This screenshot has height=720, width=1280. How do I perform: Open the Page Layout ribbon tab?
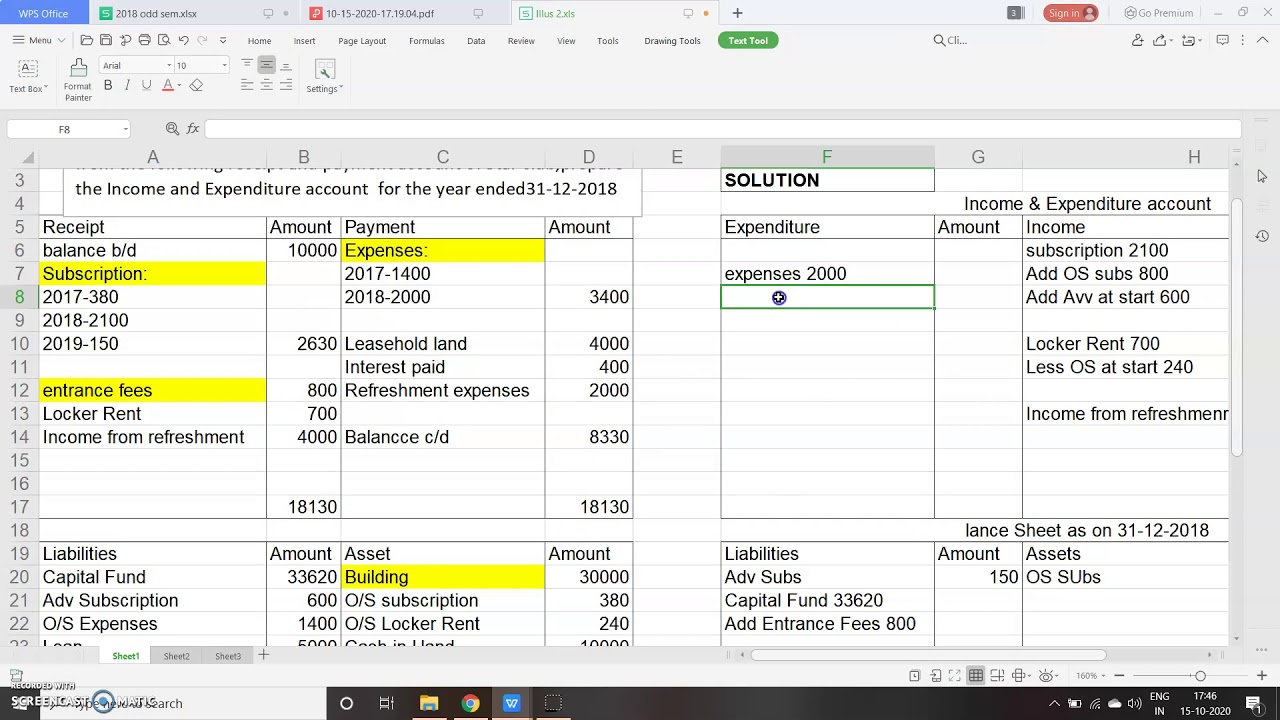tap(362, 41)
